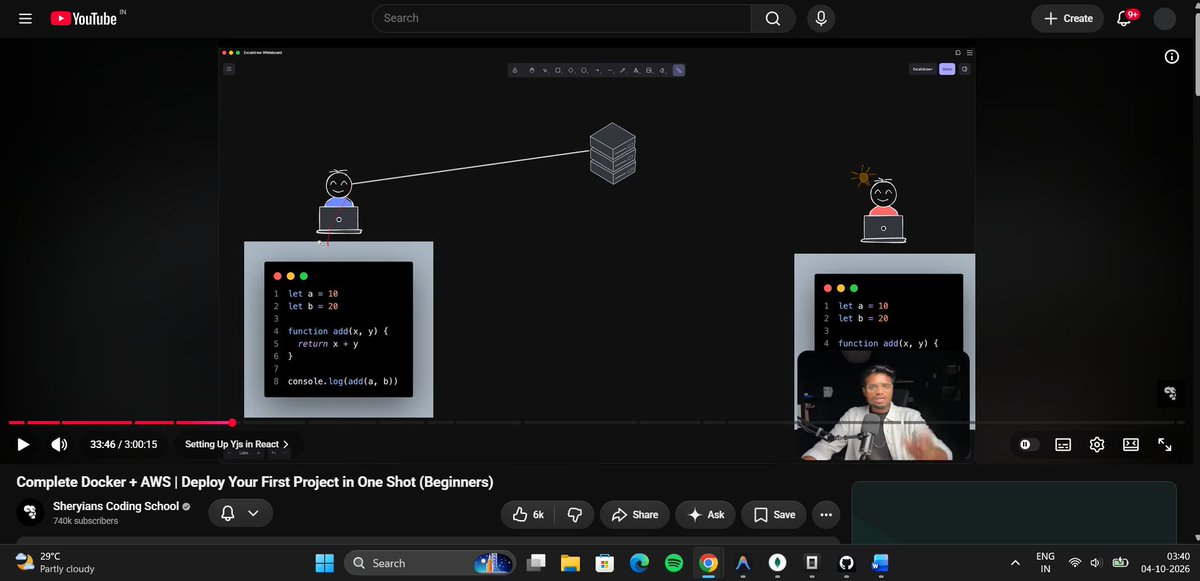Open Microsoft Word from the taskbar
The width and height of the screenshot is (1200, 581).
click(x=880, y=563)
